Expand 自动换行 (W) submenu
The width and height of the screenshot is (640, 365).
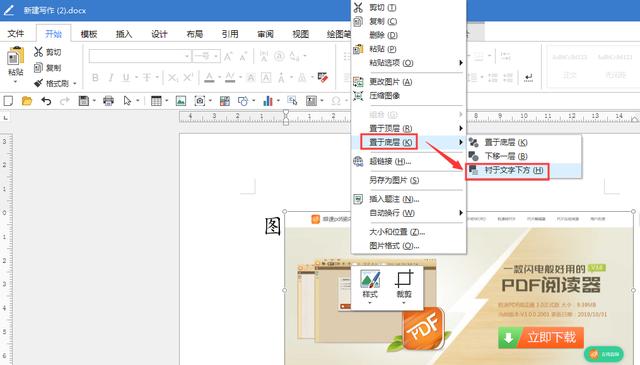[408, 213]
